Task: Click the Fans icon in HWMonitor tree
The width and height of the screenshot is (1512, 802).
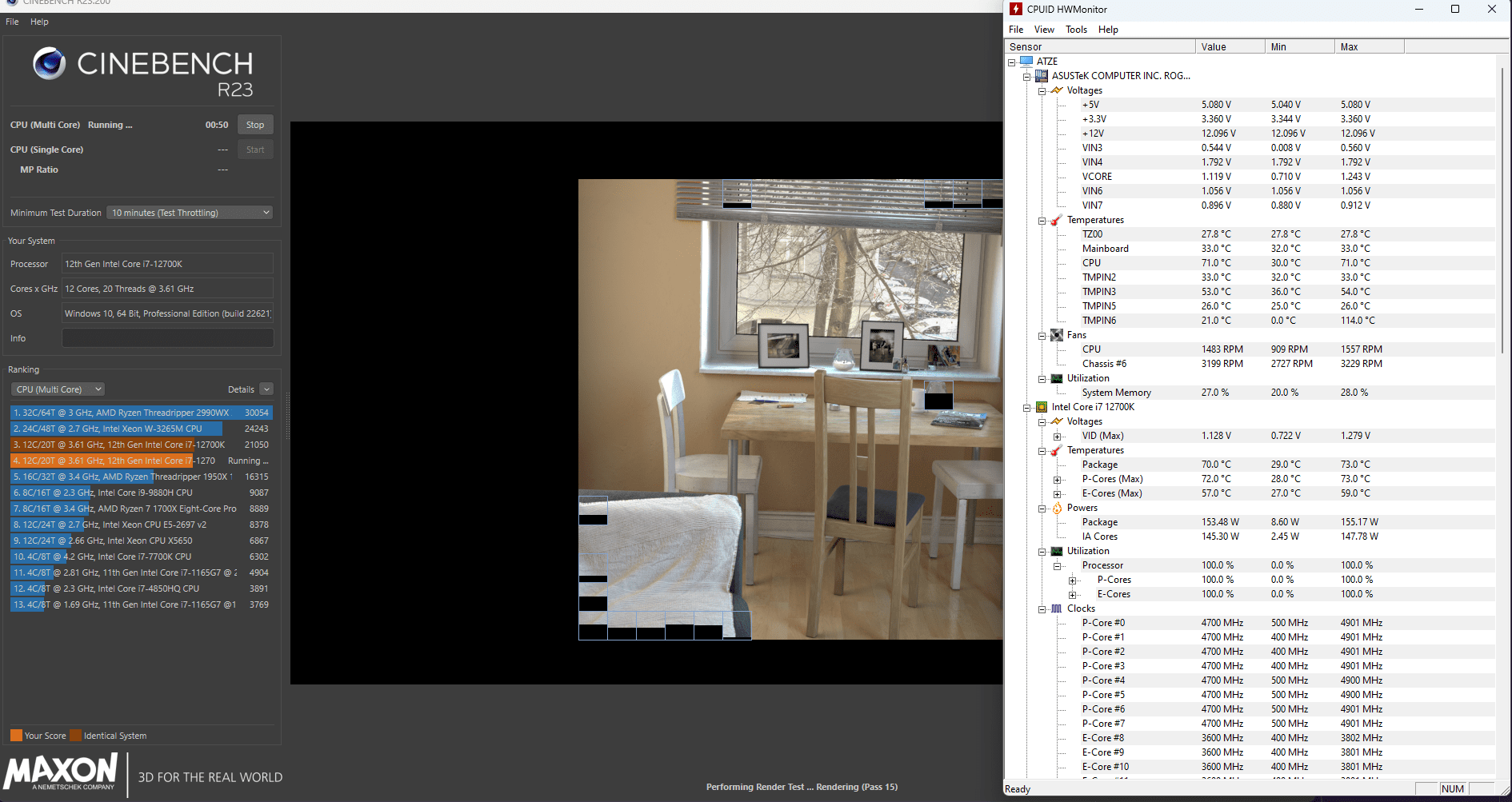Action: pyautogui.click(x=1057, y=335)
